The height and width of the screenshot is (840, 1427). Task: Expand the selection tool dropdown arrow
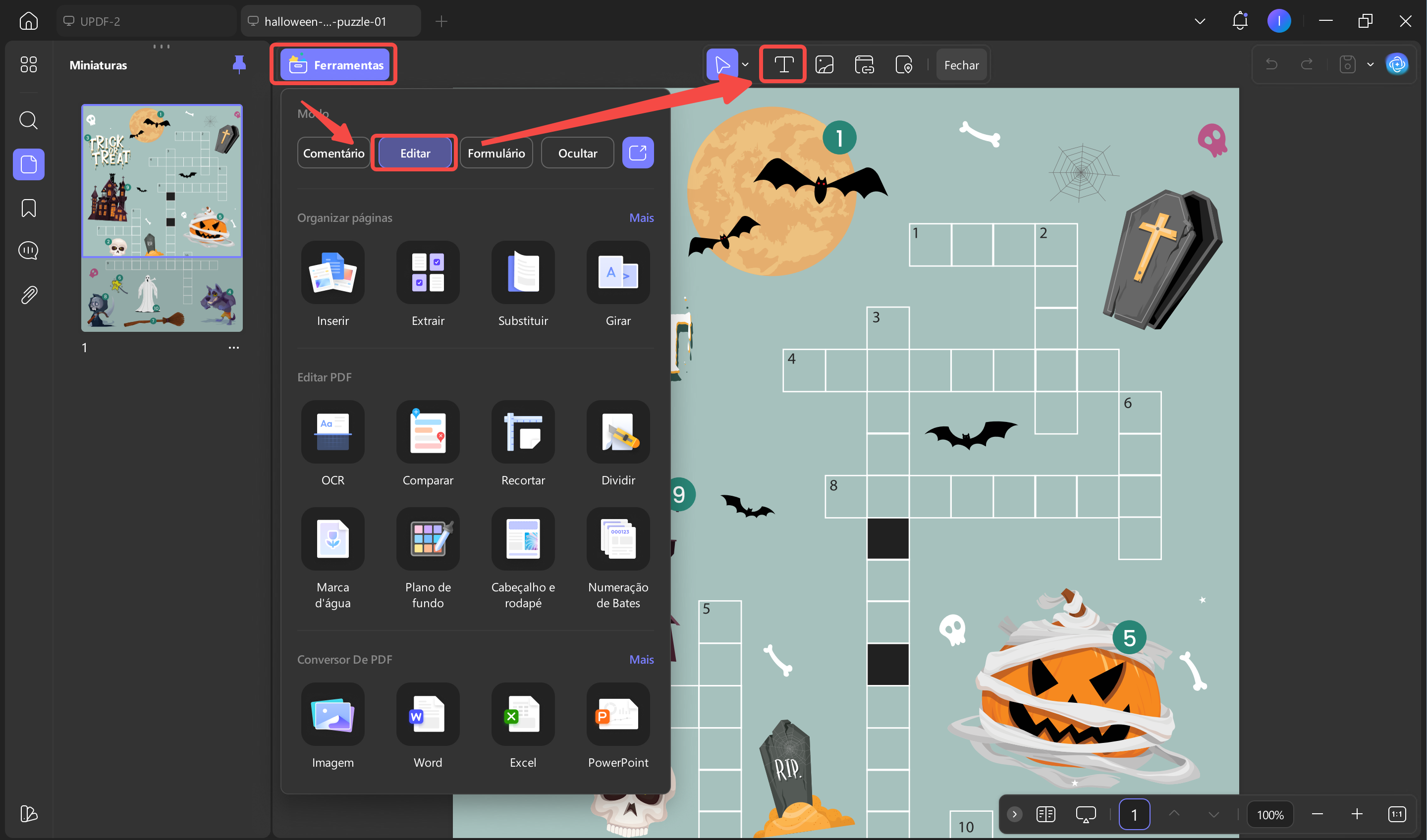point(745,64)
